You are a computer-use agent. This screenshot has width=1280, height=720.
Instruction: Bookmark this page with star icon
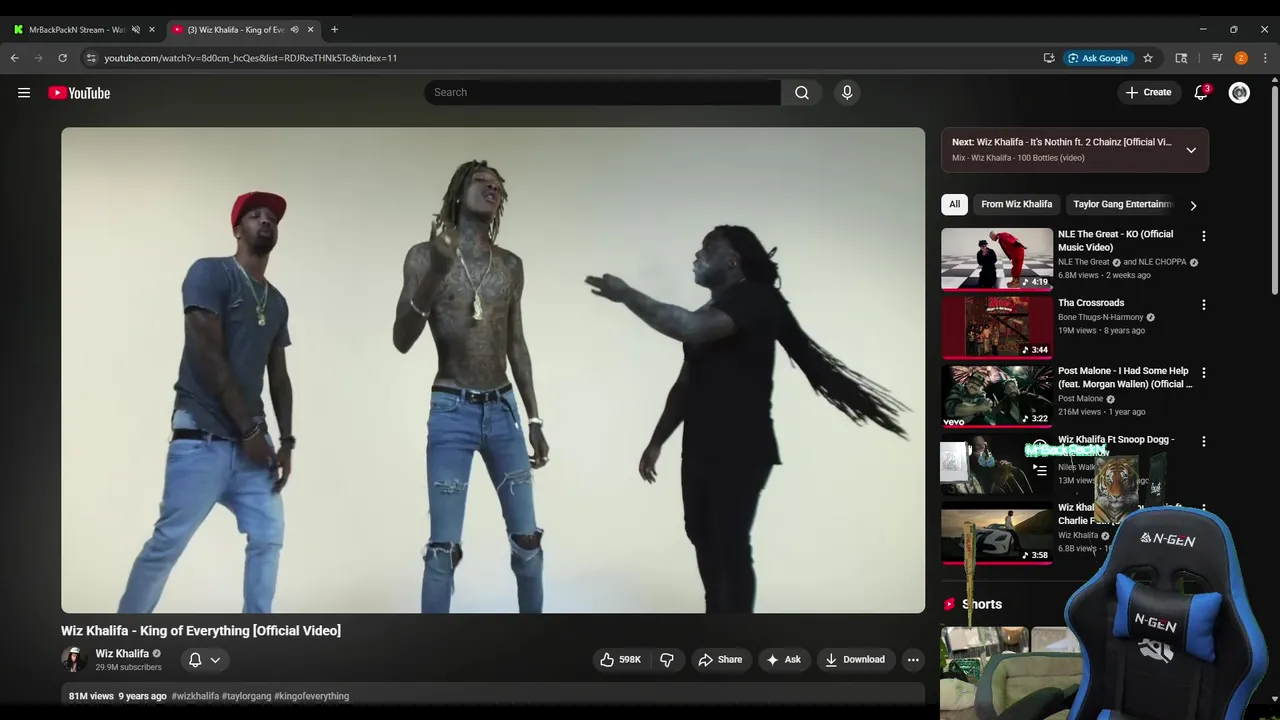tap(1148, 58)
